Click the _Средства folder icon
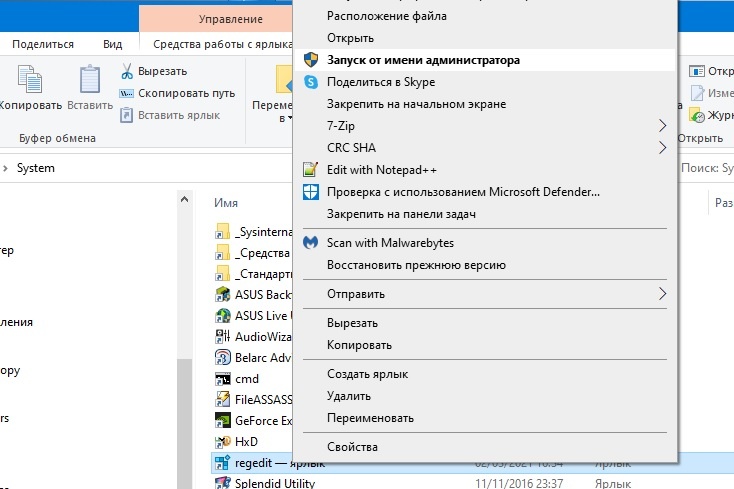 (222, 253)
